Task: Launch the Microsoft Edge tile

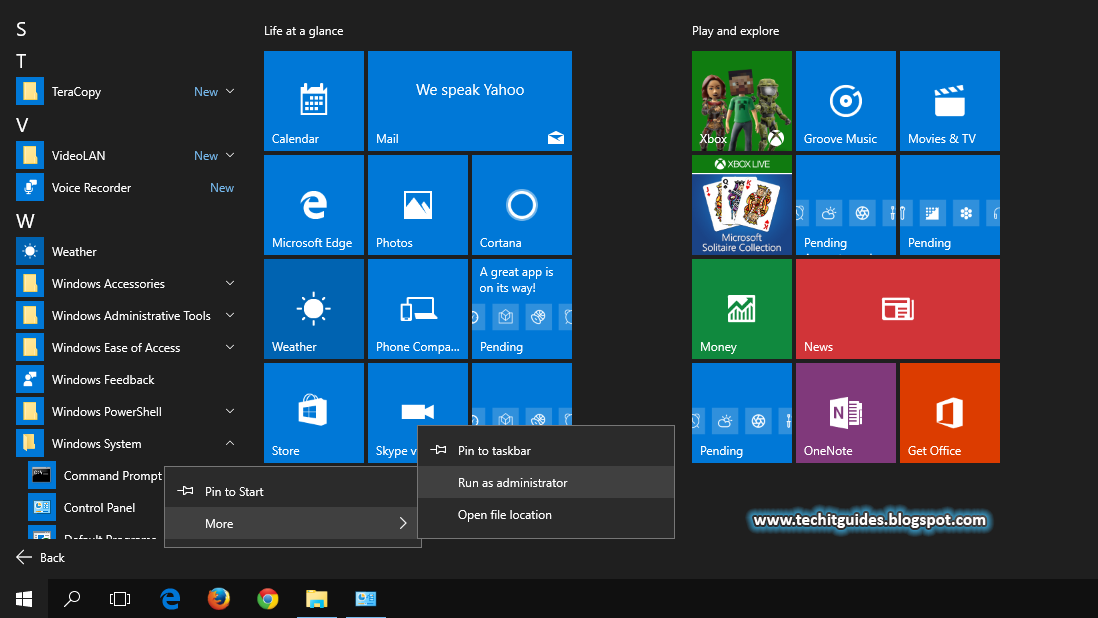Action: [313, 205]
